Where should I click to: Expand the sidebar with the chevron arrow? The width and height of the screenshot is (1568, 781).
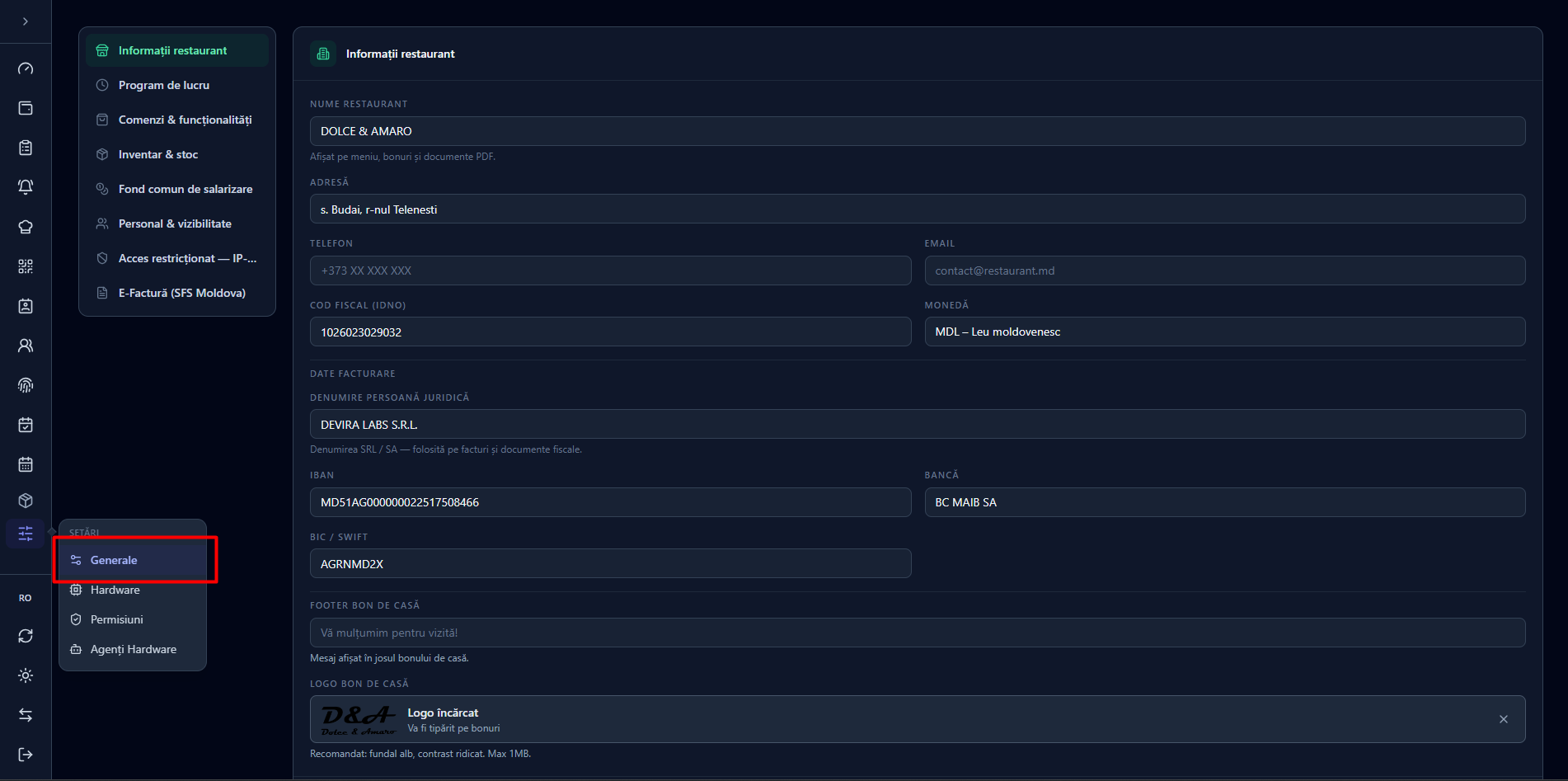(26, 21)
